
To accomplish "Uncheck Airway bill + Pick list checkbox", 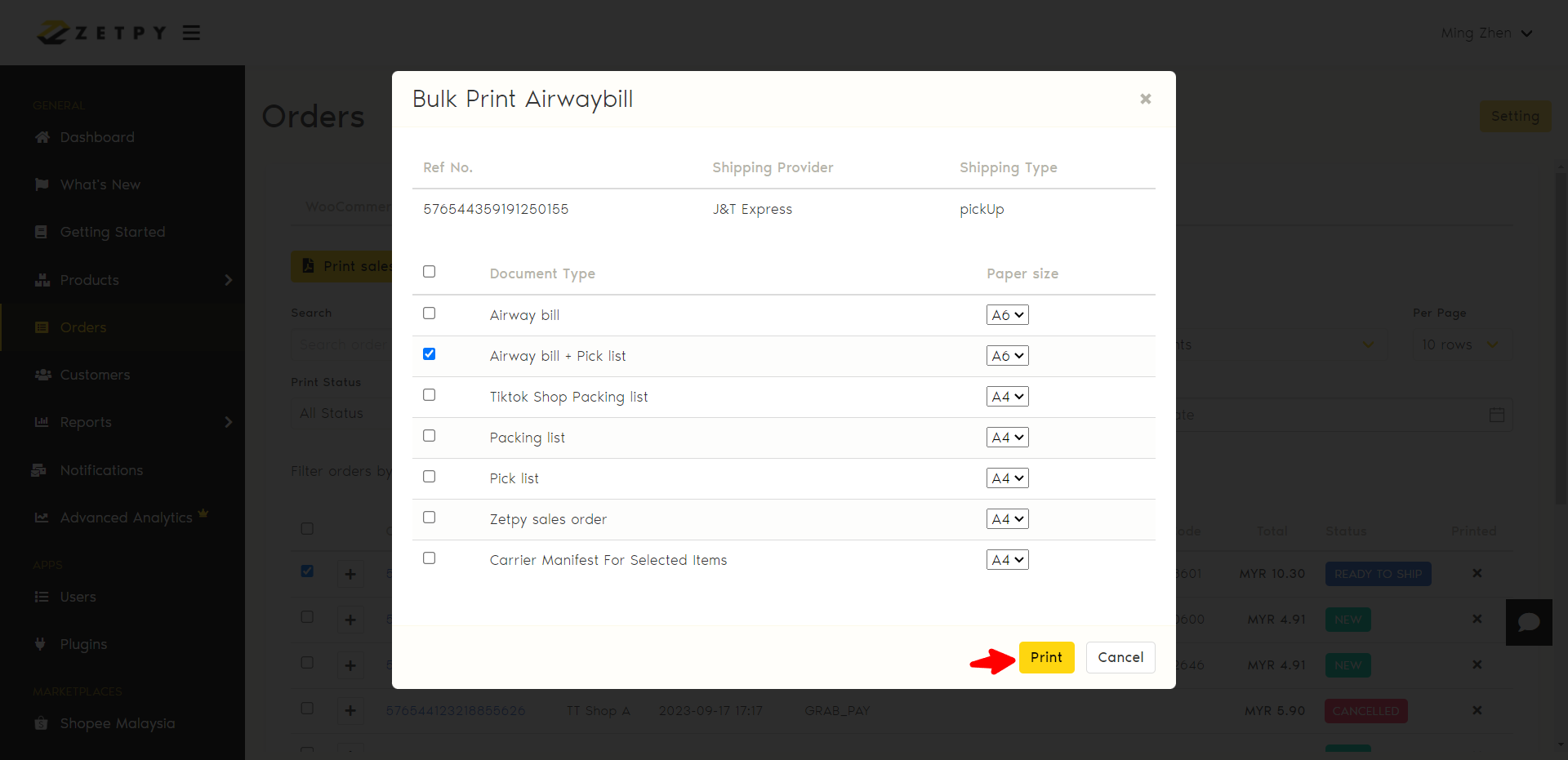I will (430, 354).
